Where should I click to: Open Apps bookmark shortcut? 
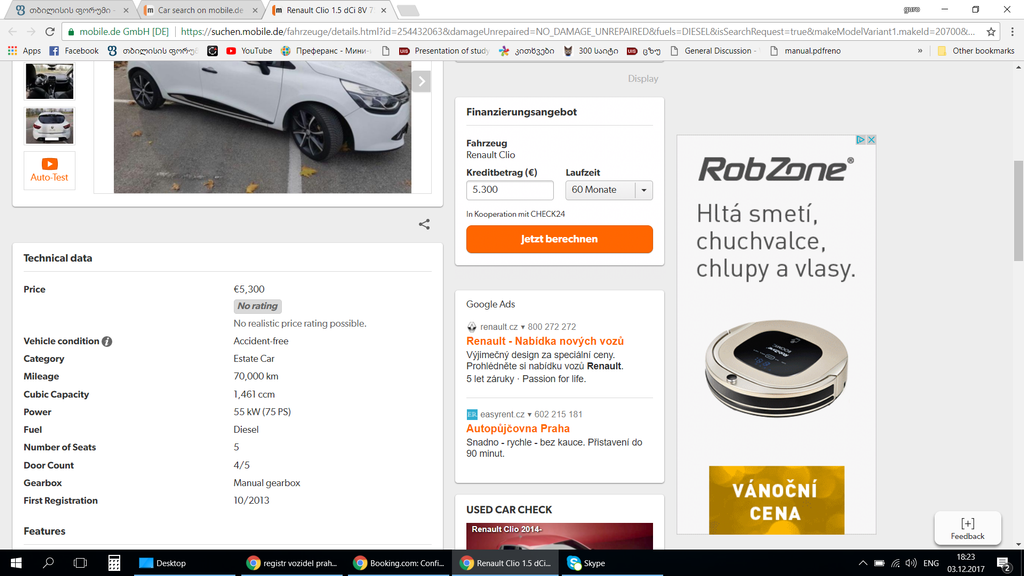click(24, 50)
